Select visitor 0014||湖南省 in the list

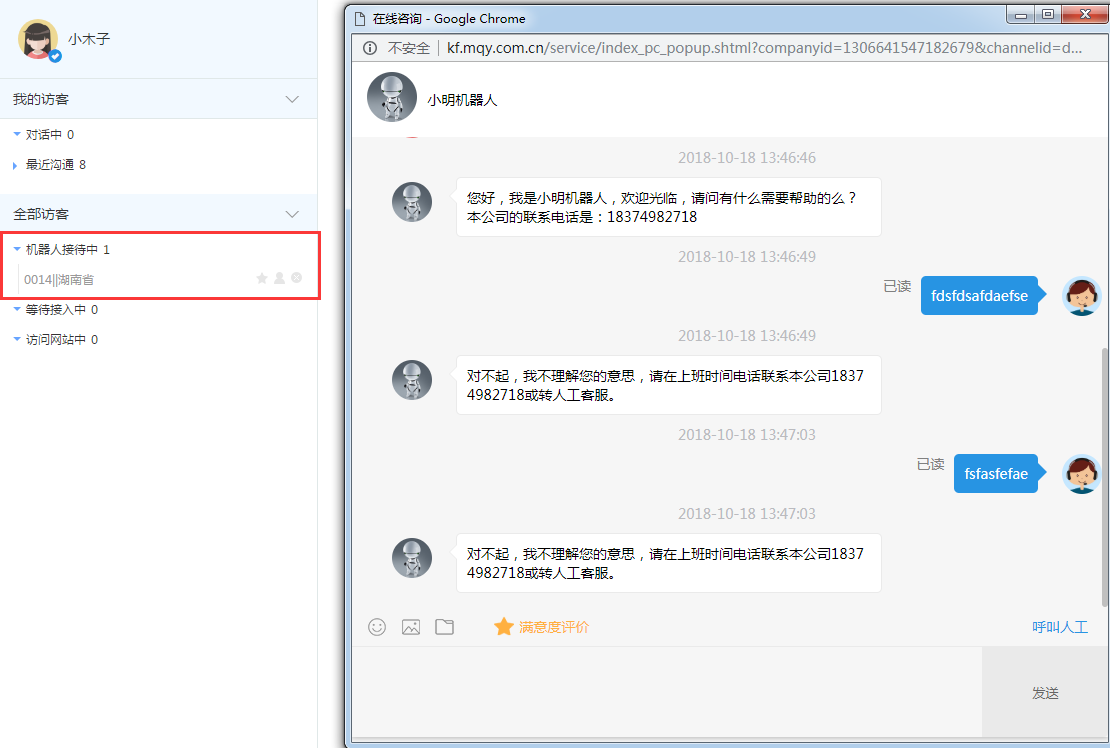60,279
